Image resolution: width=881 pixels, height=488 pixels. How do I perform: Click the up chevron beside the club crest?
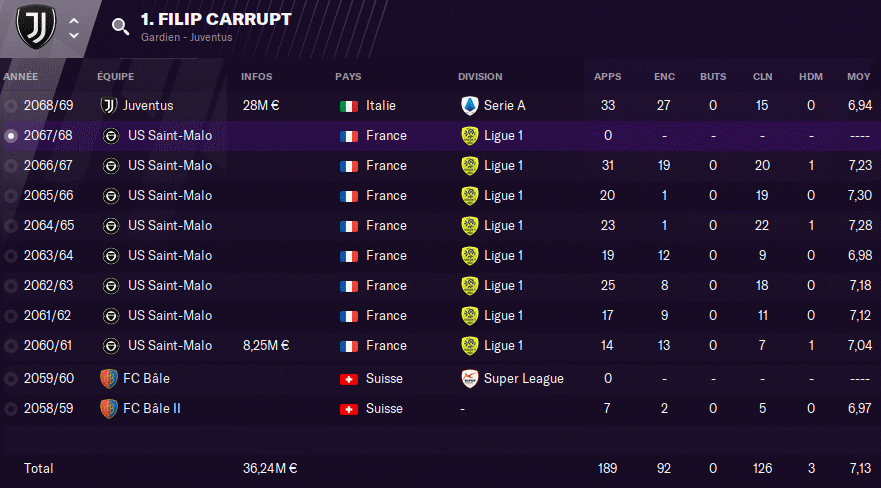pyautogui.click(x=74, y=21)
